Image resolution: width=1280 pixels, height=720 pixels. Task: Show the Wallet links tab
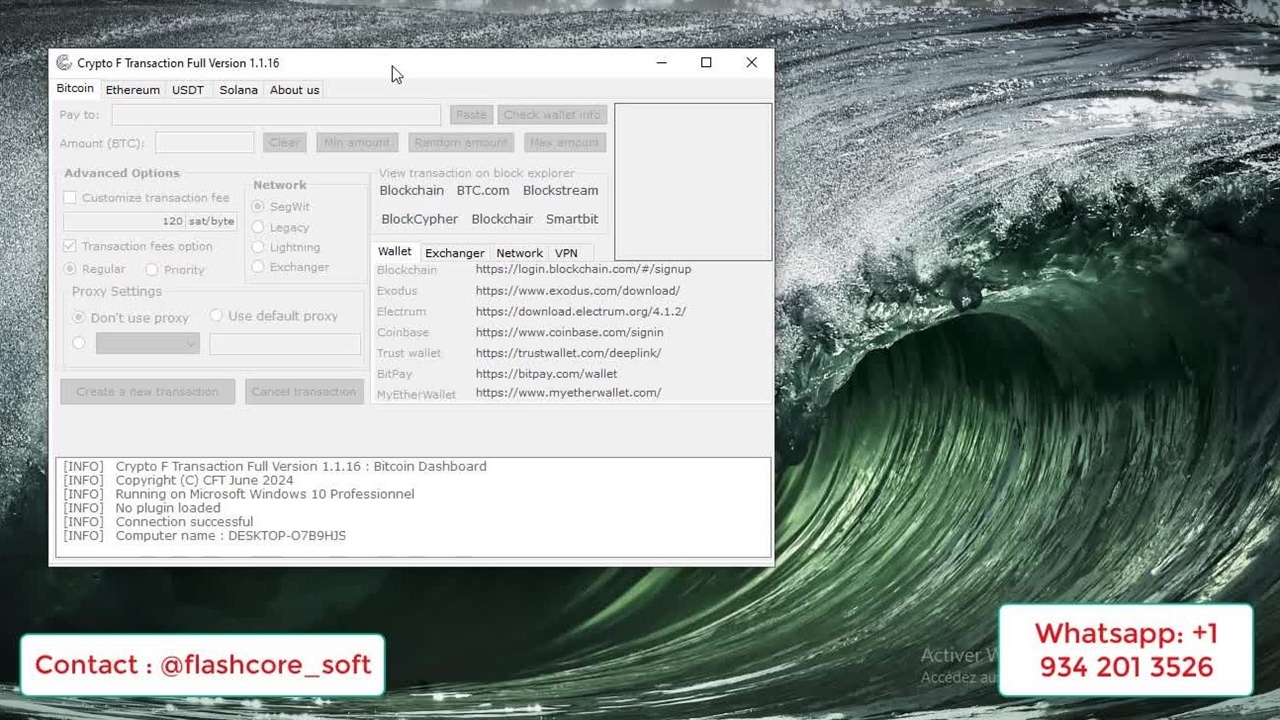pos(395,251)
